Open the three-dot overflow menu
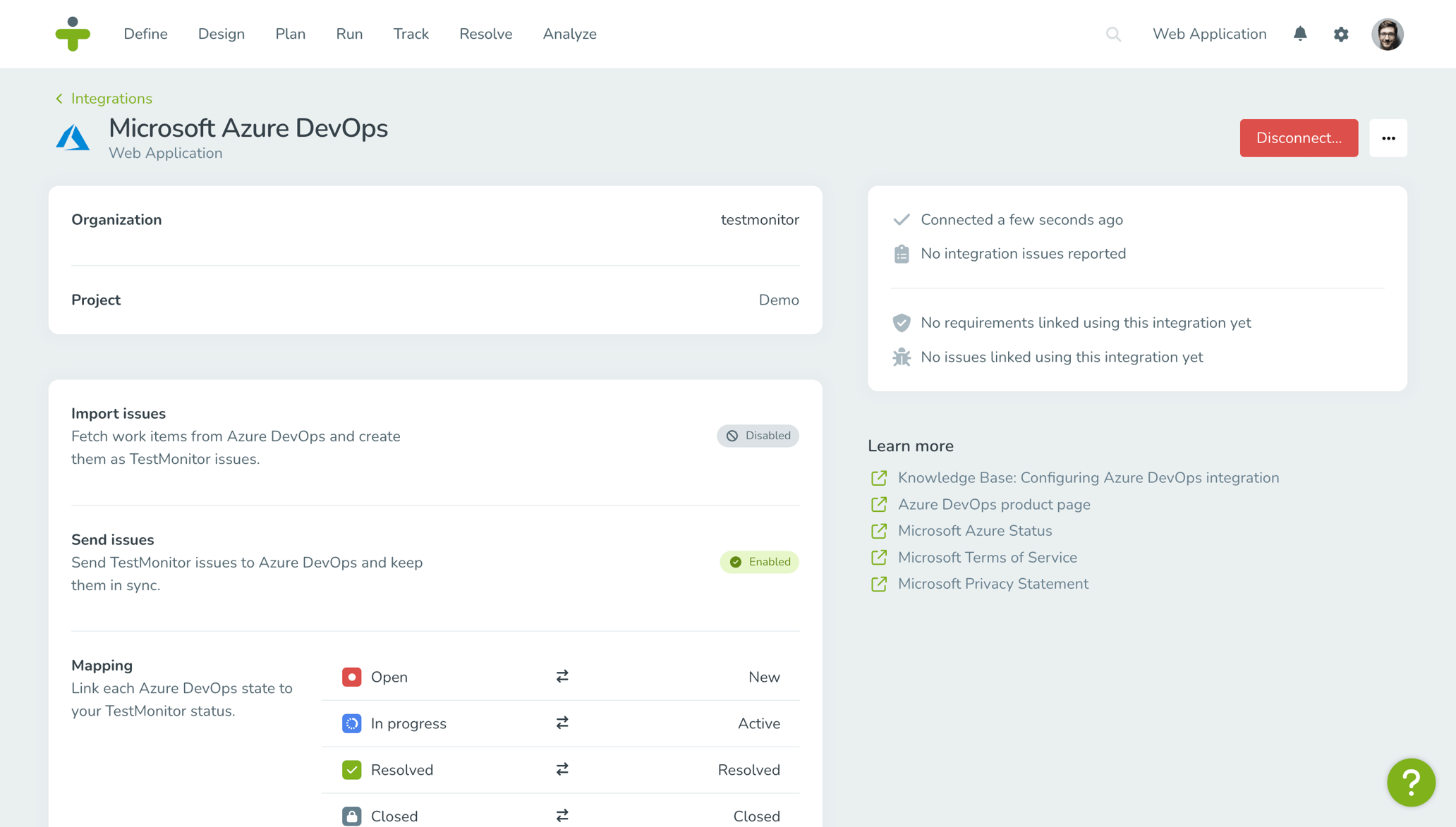Viewport: 1456px width, 827px height. (1388, 137)
